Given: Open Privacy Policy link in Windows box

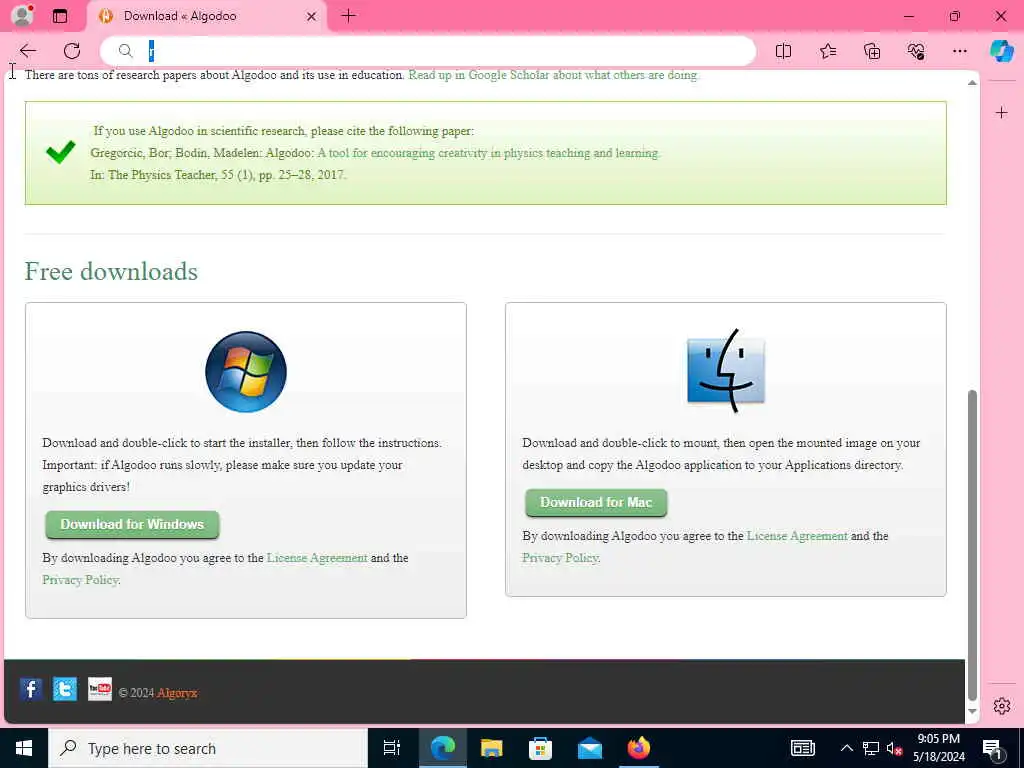Looking at the screenshot, I should click(80, 580).
